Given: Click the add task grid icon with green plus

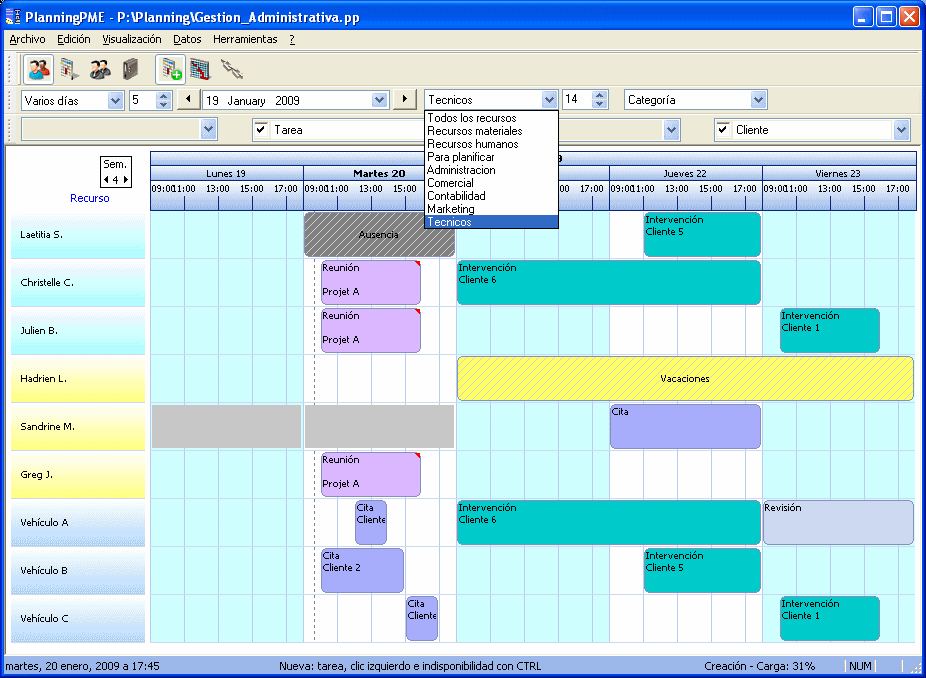Looking at the screenshot, I should click(171, 69).
